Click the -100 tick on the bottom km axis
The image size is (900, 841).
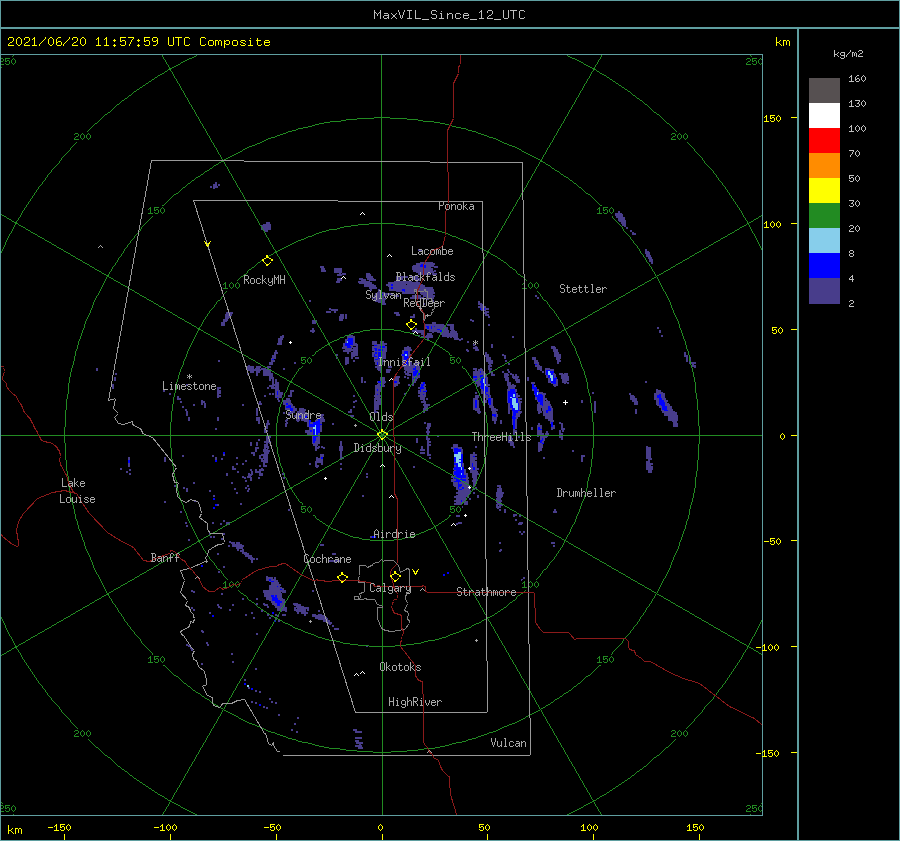coord(165,827)
